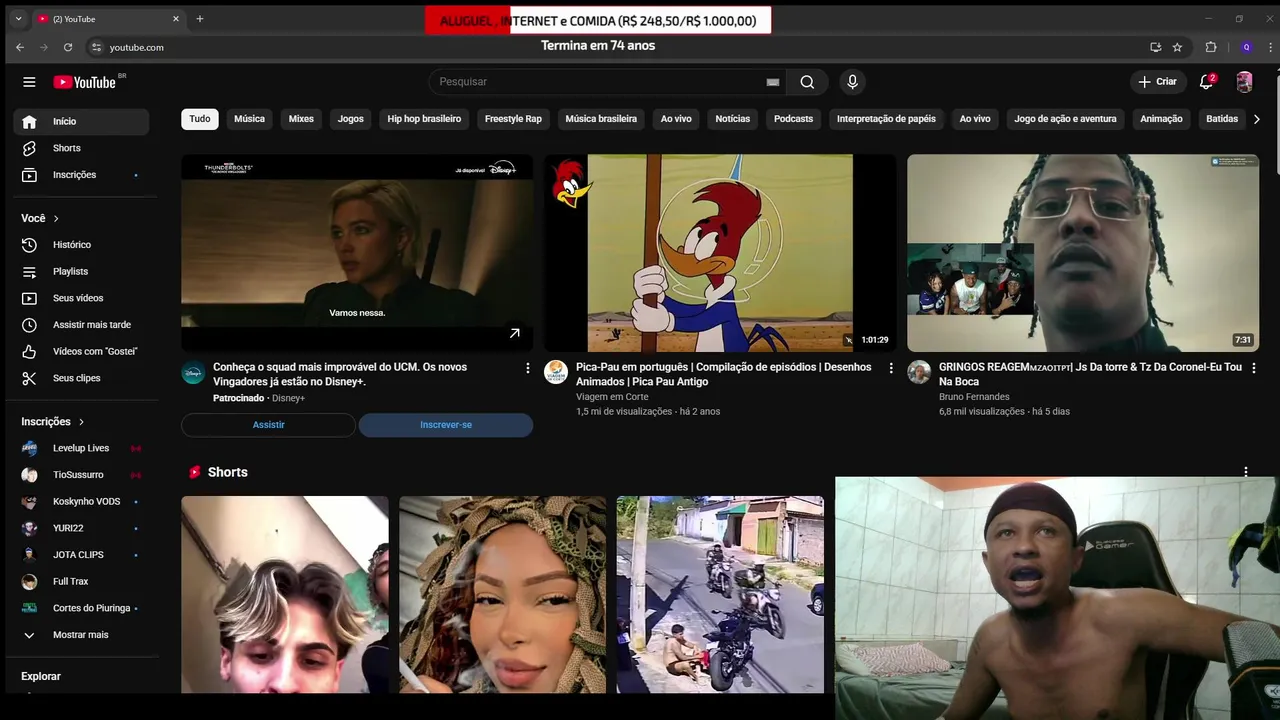Image resolution: width=1280 pixels, height=720 pixels.
Task: Open JOTA CLIPS channel
Action: (81, 555)
